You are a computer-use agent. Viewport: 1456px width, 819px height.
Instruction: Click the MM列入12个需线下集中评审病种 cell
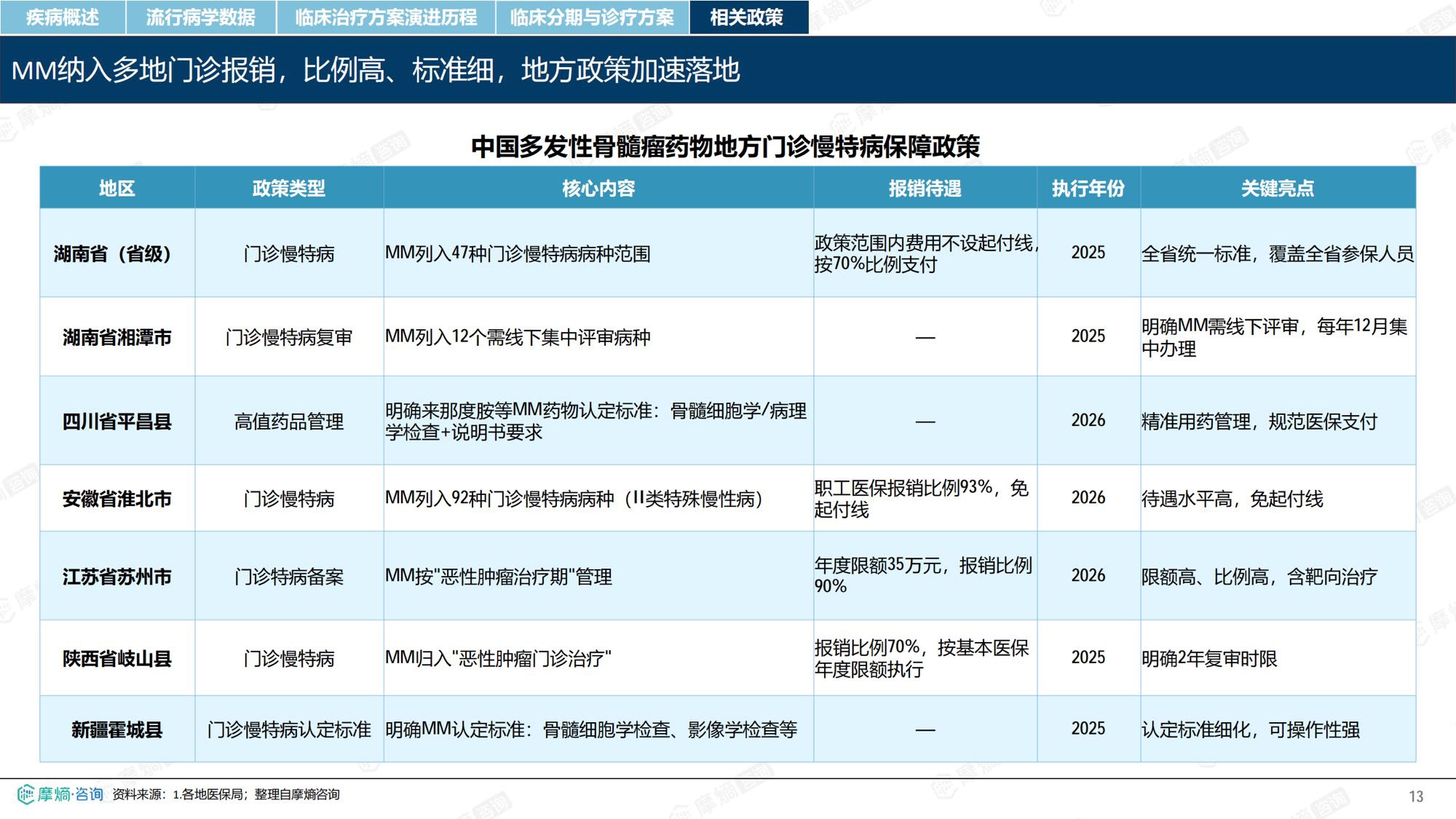[x=598, y=337]
